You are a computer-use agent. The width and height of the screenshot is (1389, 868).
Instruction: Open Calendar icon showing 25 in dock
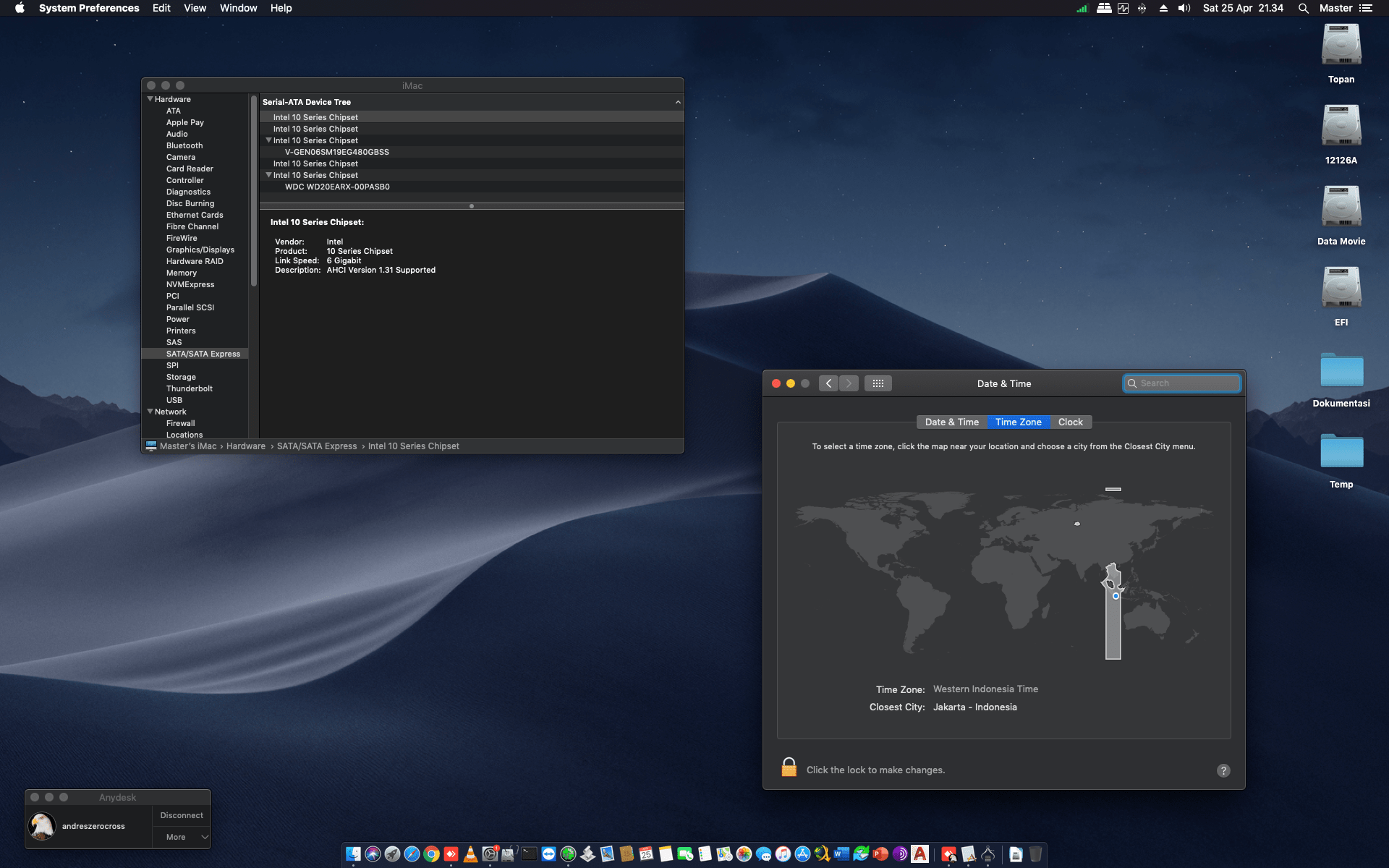(x=646, y=854)
